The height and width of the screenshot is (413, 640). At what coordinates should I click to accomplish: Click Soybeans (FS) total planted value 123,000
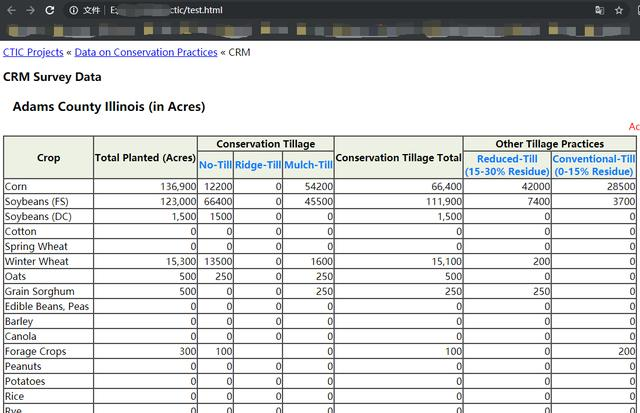[x=178, y=202]
